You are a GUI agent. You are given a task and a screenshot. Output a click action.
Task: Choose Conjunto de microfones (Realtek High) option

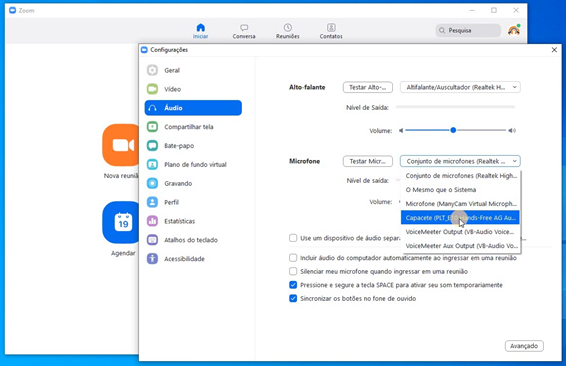460,175
